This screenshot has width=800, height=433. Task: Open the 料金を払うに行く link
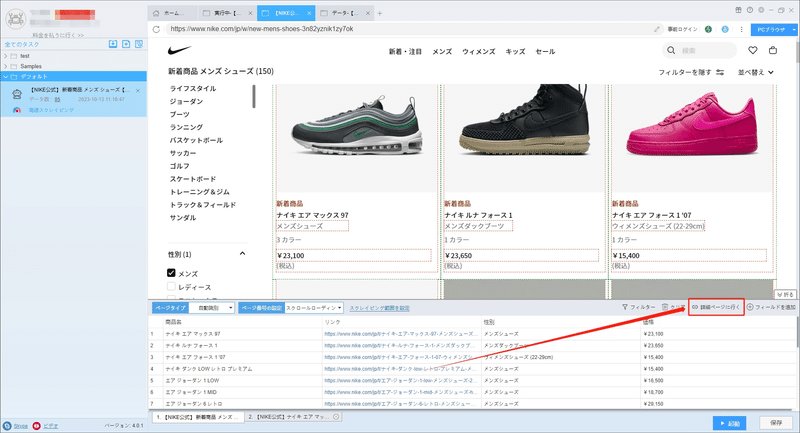(x=58, y=35)
